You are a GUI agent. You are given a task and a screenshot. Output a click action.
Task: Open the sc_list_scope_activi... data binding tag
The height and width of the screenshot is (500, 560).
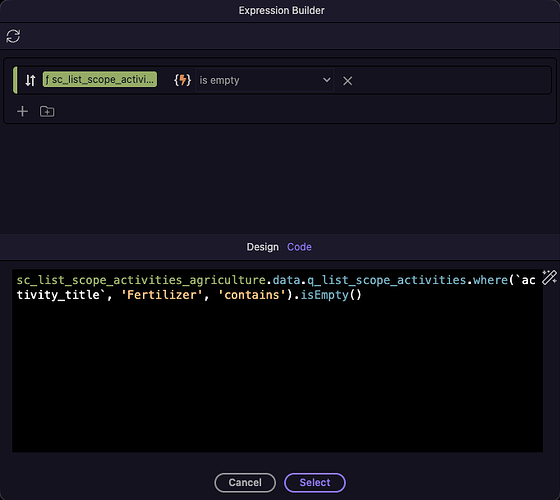pyautogui.click(x=100, y=79)
